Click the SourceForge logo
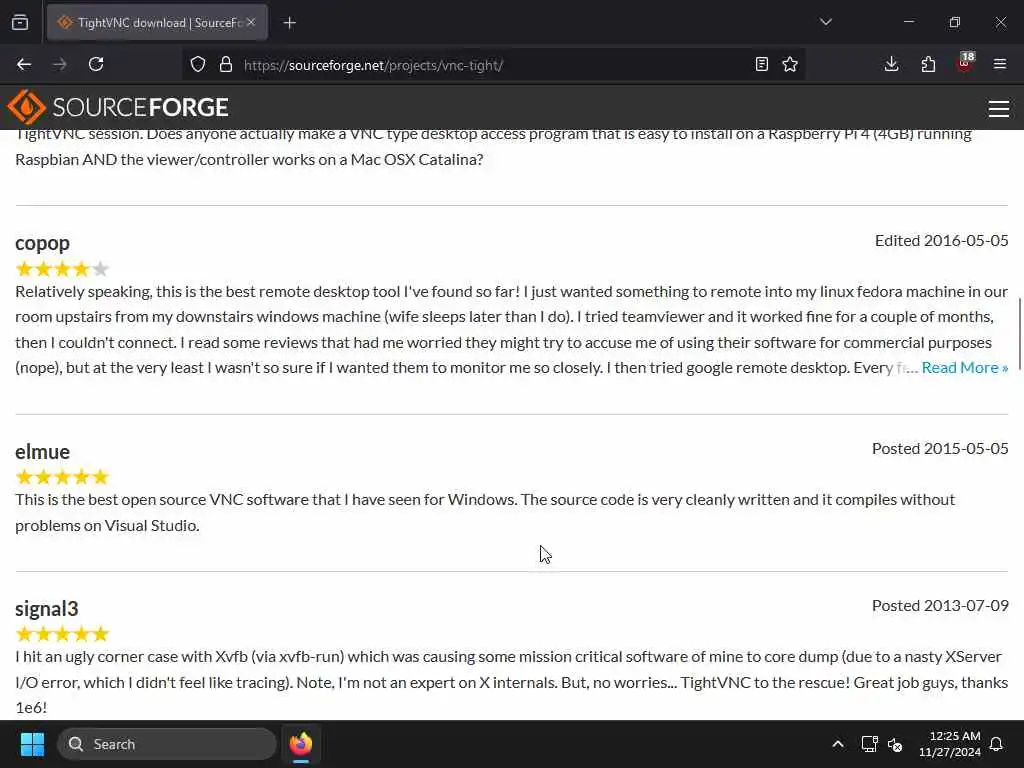This screenshot has width=1024, height=768. (x=118, y=107)
